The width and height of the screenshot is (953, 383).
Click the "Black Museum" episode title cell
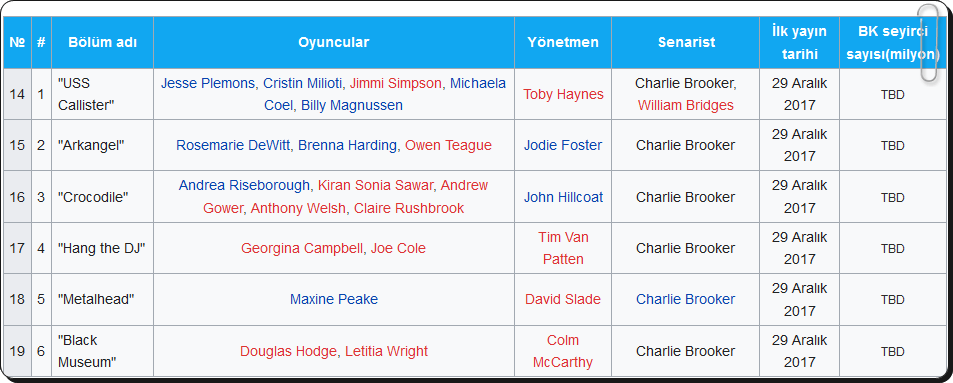pyautogui.click(x=102, y=351)
